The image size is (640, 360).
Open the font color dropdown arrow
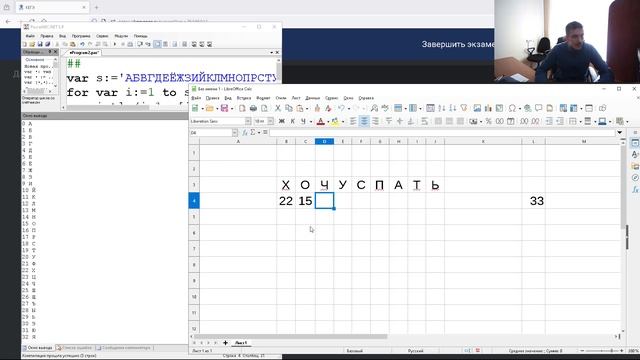[327, 122]
